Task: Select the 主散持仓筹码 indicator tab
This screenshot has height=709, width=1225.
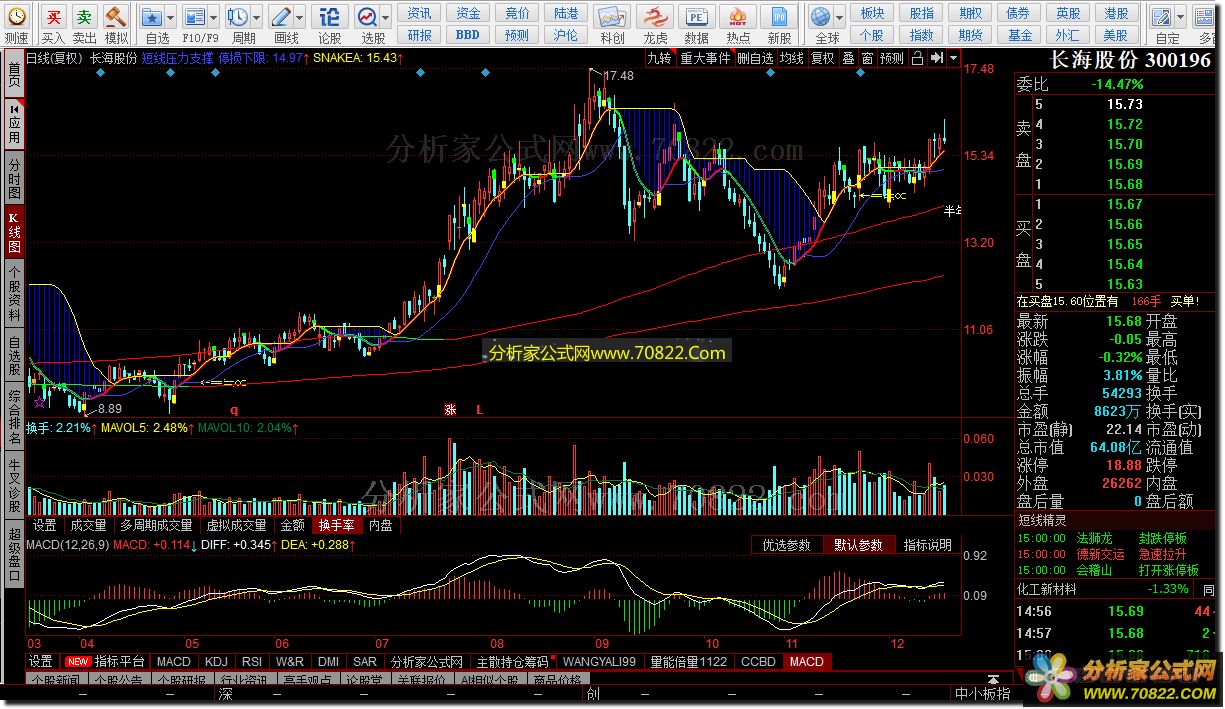Action: [x=512, y=661]
